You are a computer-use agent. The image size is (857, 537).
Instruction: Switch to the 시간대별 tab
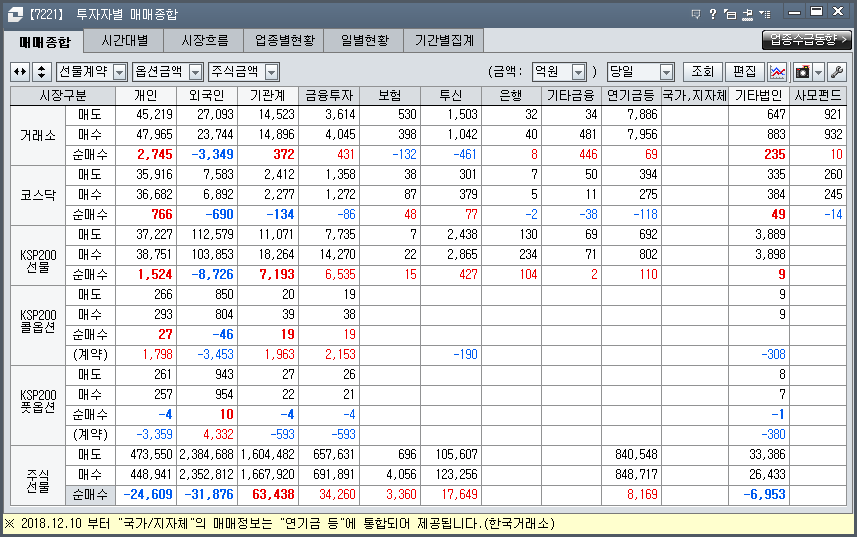124,40
